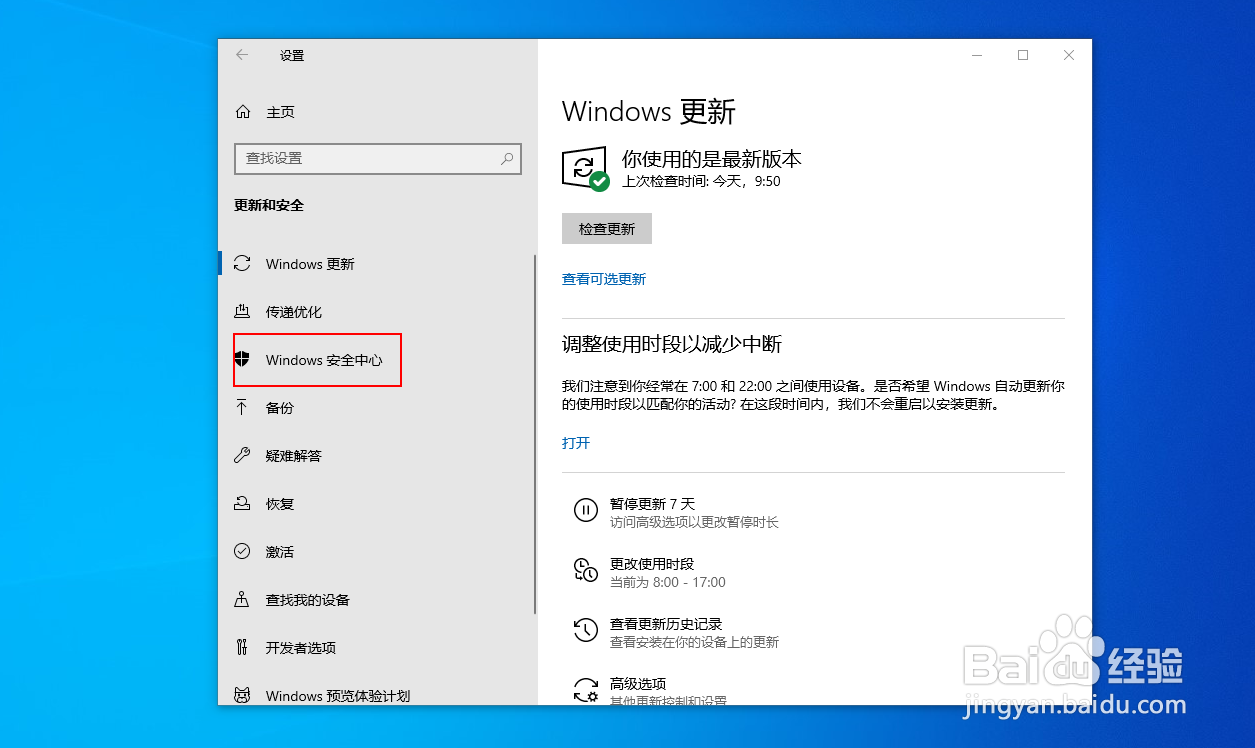Screen dimensions: 1255x748
Task: Click the 打开 link for active hours
Action: [x=576, y=443]
